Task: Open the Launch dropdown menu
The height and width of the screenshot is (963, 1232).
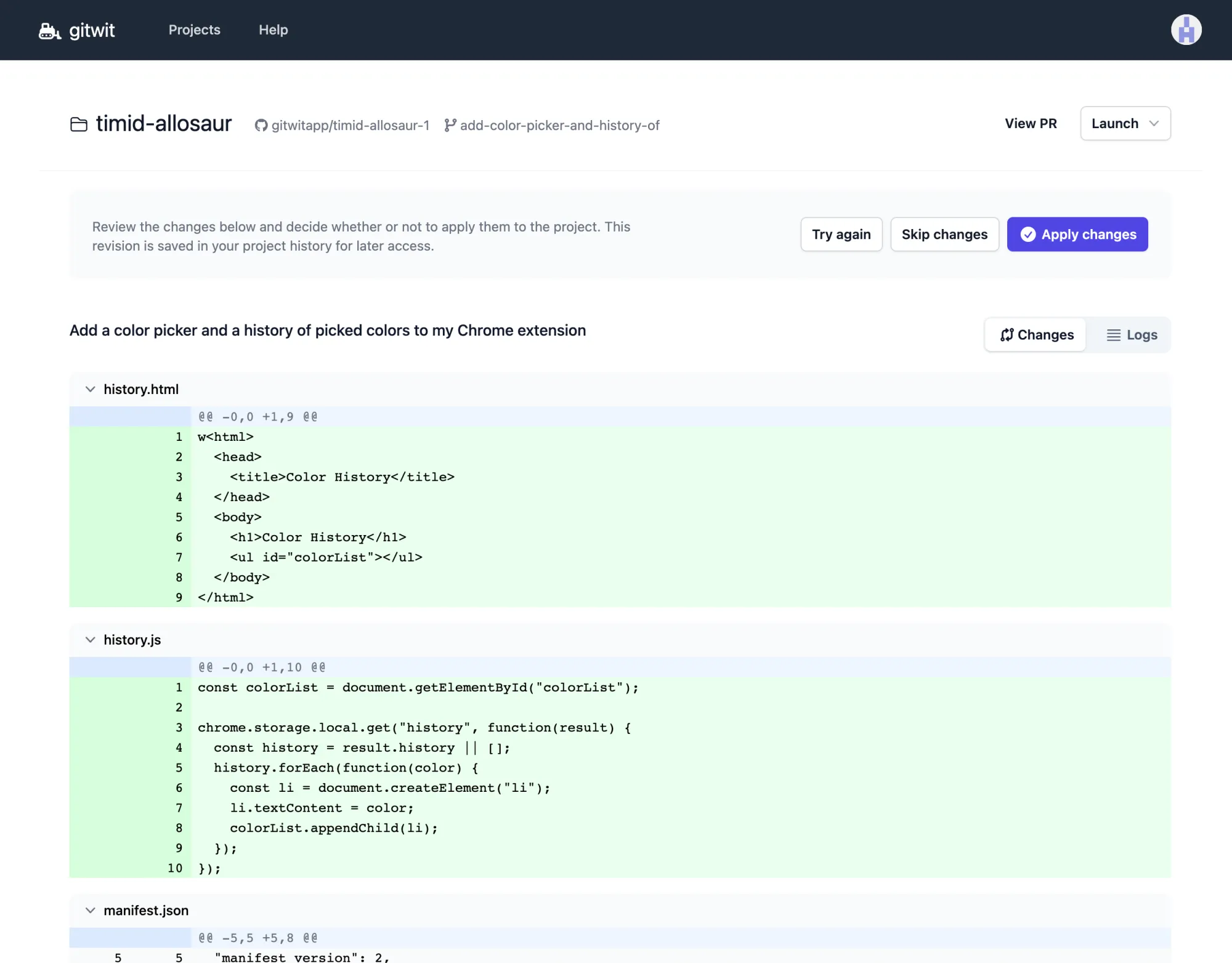Action: pyautogui.click(x=1125, y=124)
